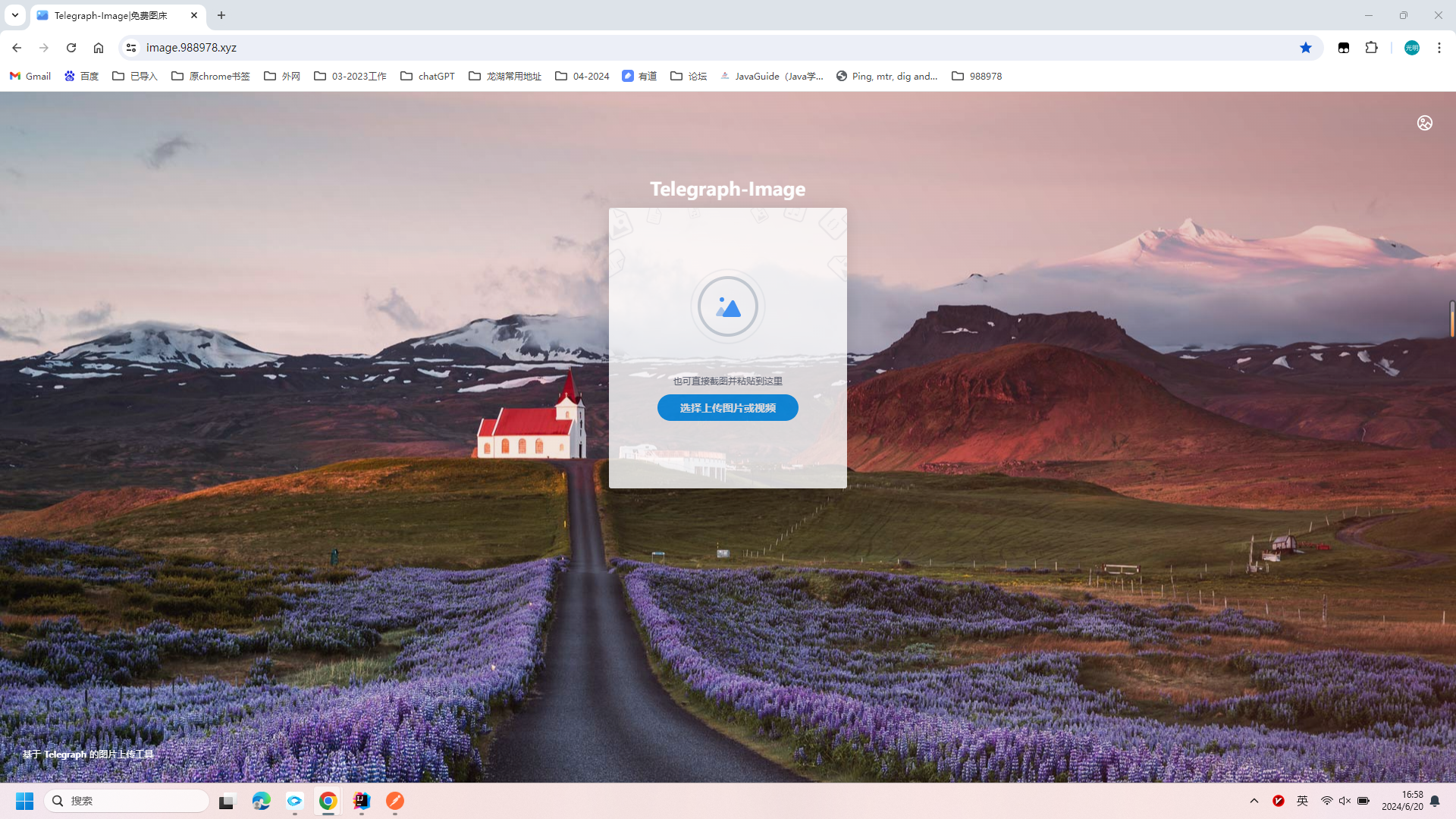Expand the 论坛 bookmark folder

(x=689, y=76)
